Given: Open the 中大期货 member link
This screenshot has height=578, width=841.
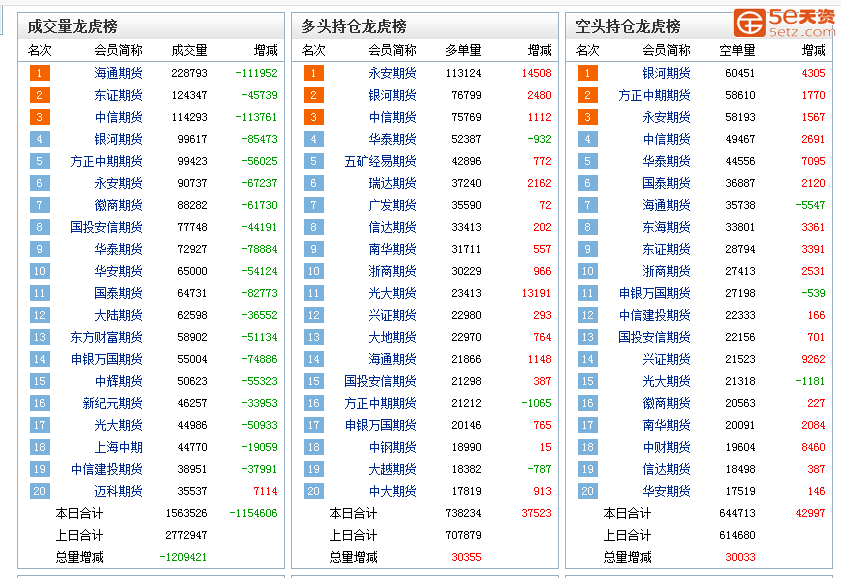Looking at the screenshot, I should pyautogui.click(x=392, y=491).
